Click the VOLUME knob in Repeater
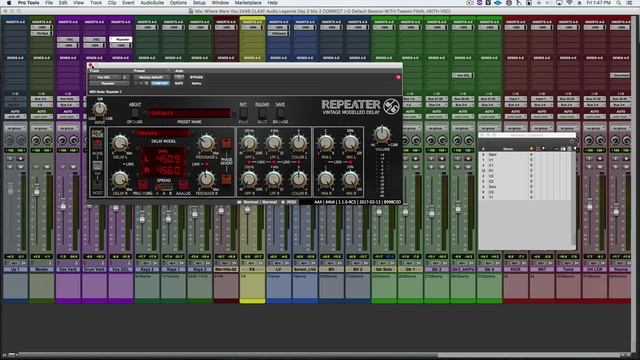 [382, 134]
